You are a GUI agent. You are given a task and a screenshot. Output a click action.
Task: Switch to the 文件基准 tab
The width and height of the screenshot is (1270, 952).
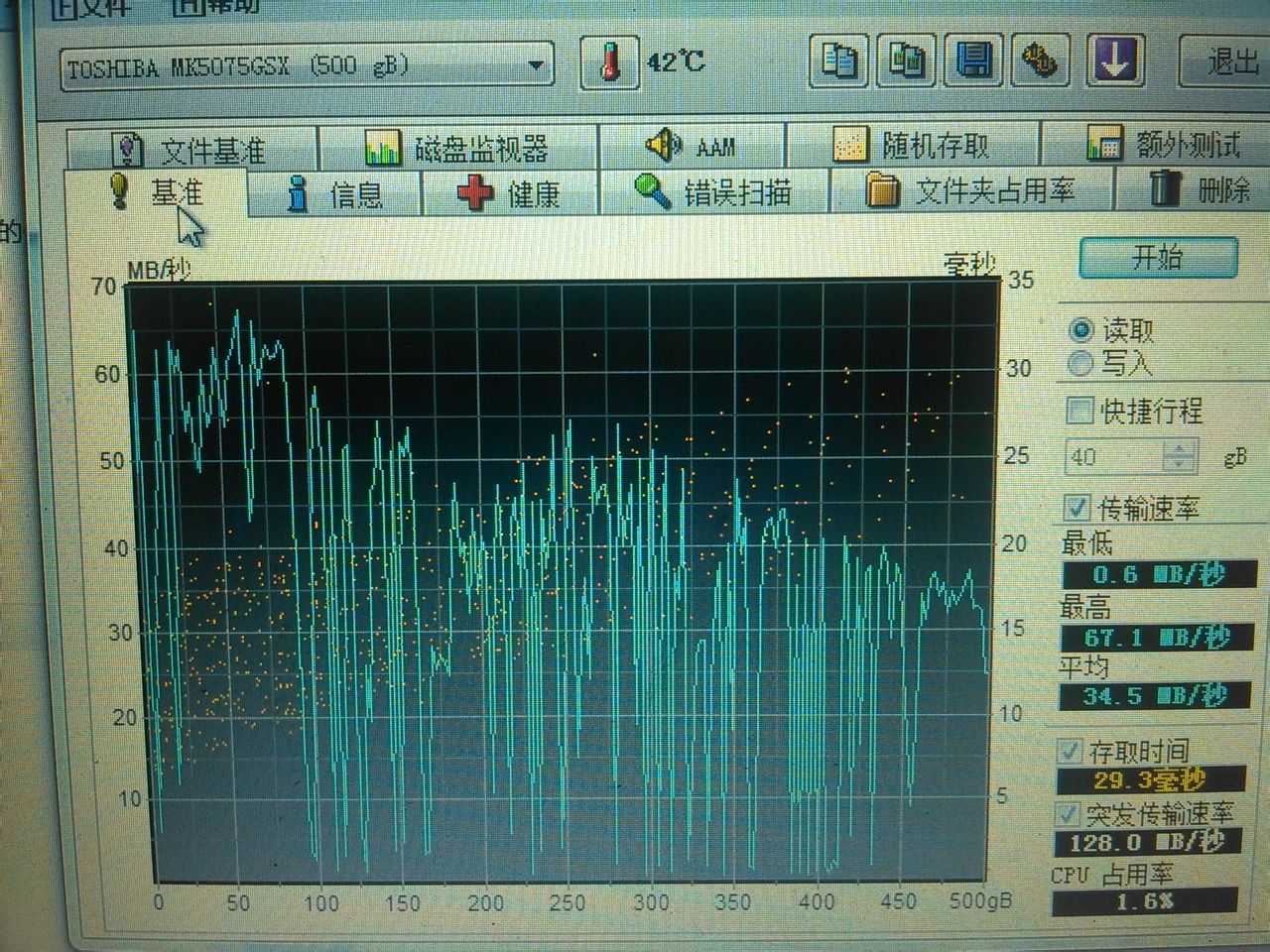191,150
